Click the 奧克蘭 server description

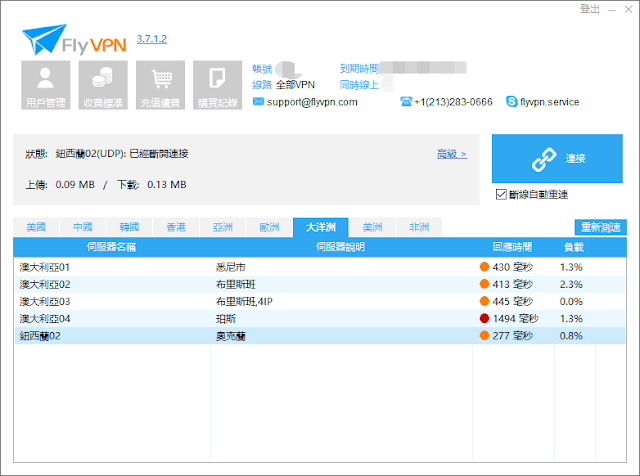231,336
